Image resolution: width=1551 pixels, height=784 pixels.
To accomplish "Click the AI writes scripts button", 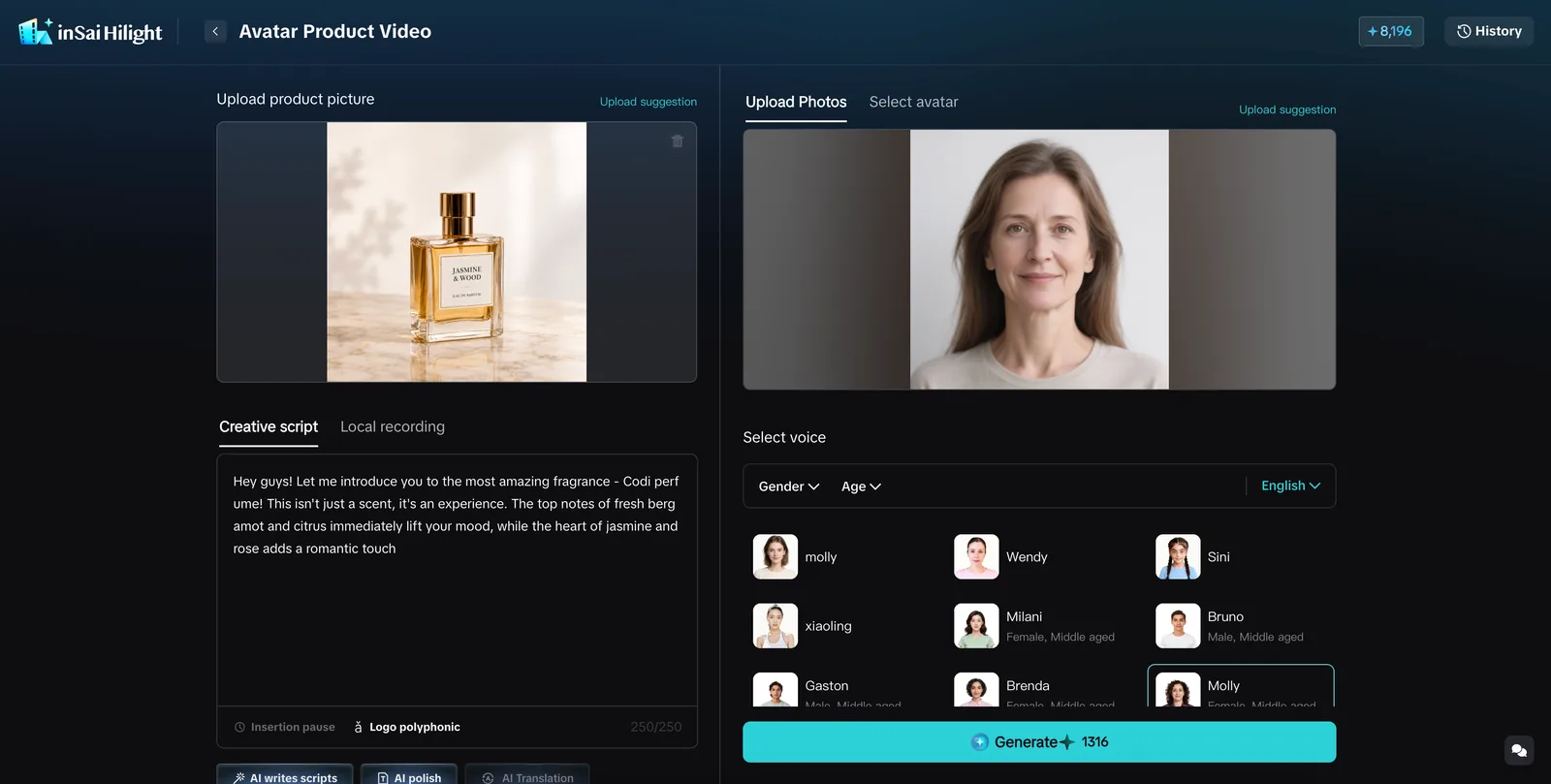I will tap(286, 776).
